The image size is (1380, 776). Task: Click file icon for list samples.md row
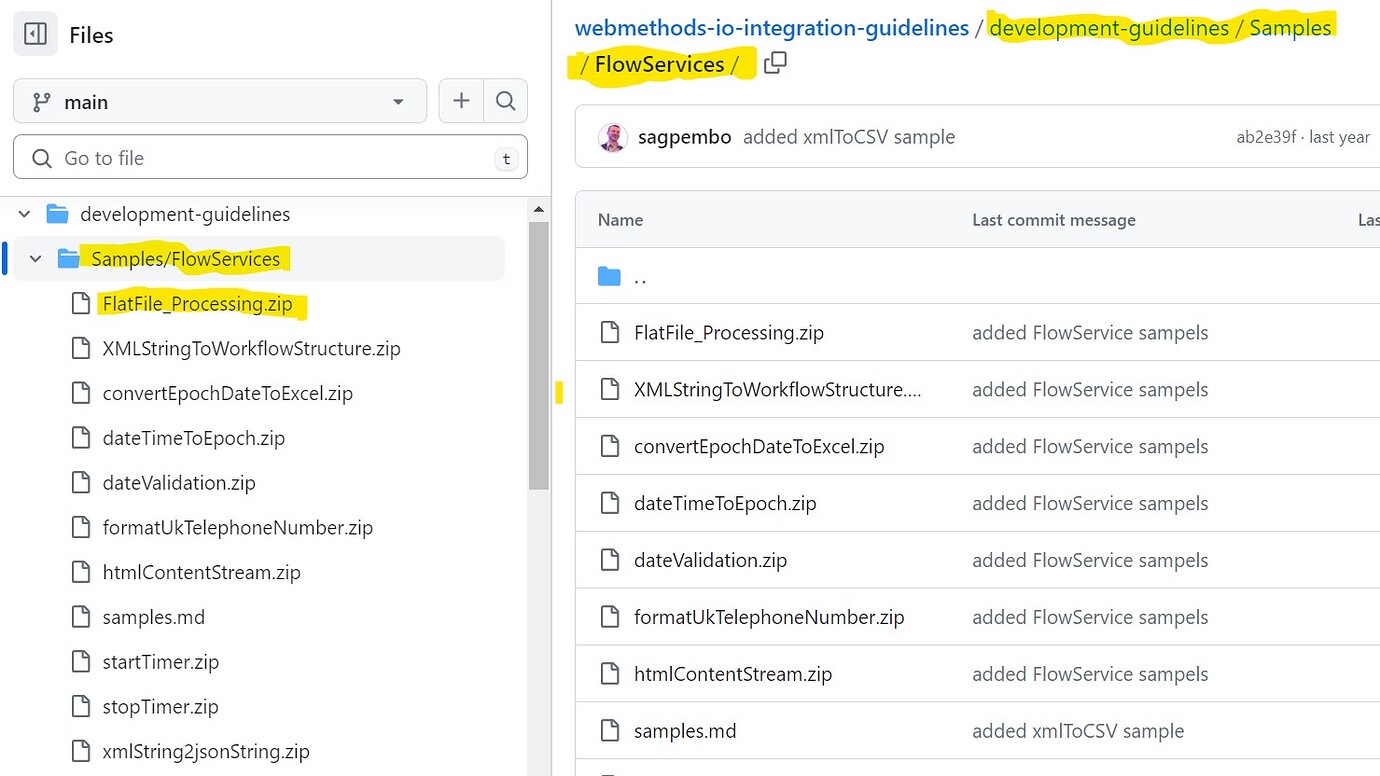pyautogui.click(x=609, y=732)
